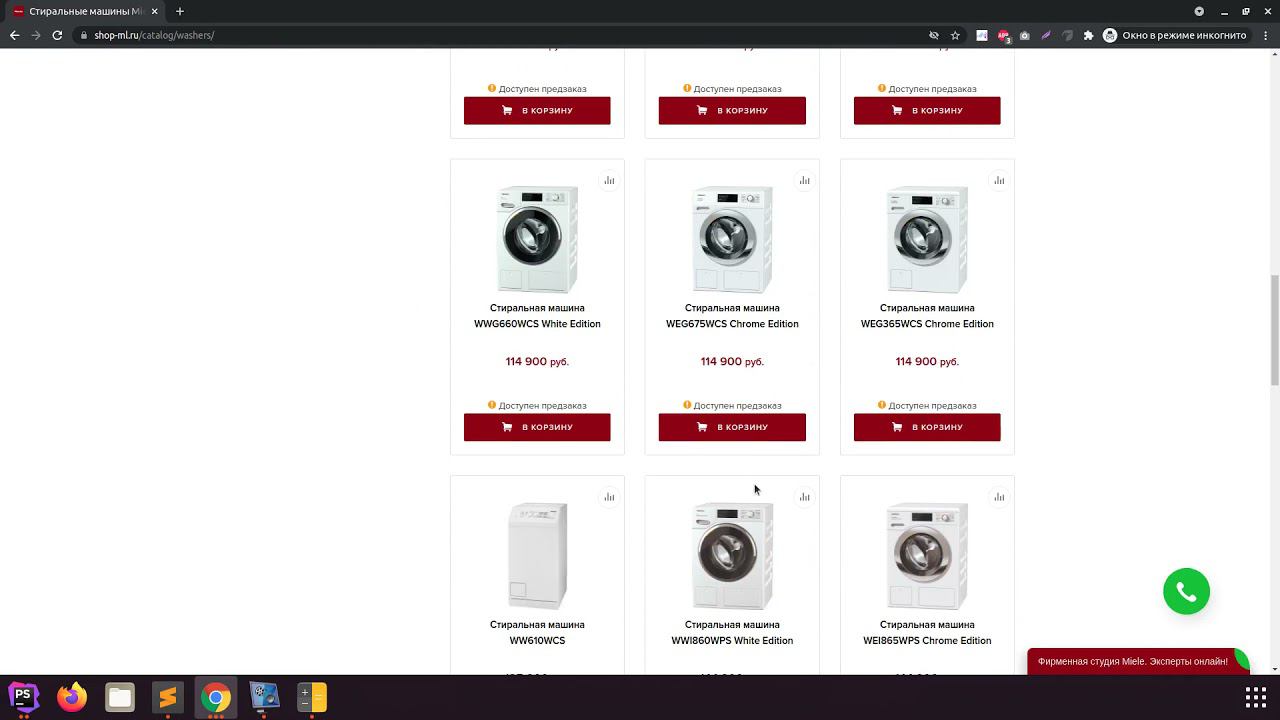The width and height of the screenshot is (1280, 720).
Task: Add WEG365WCS Chrome Edition to cart
Action: click(x=927, y=427)
